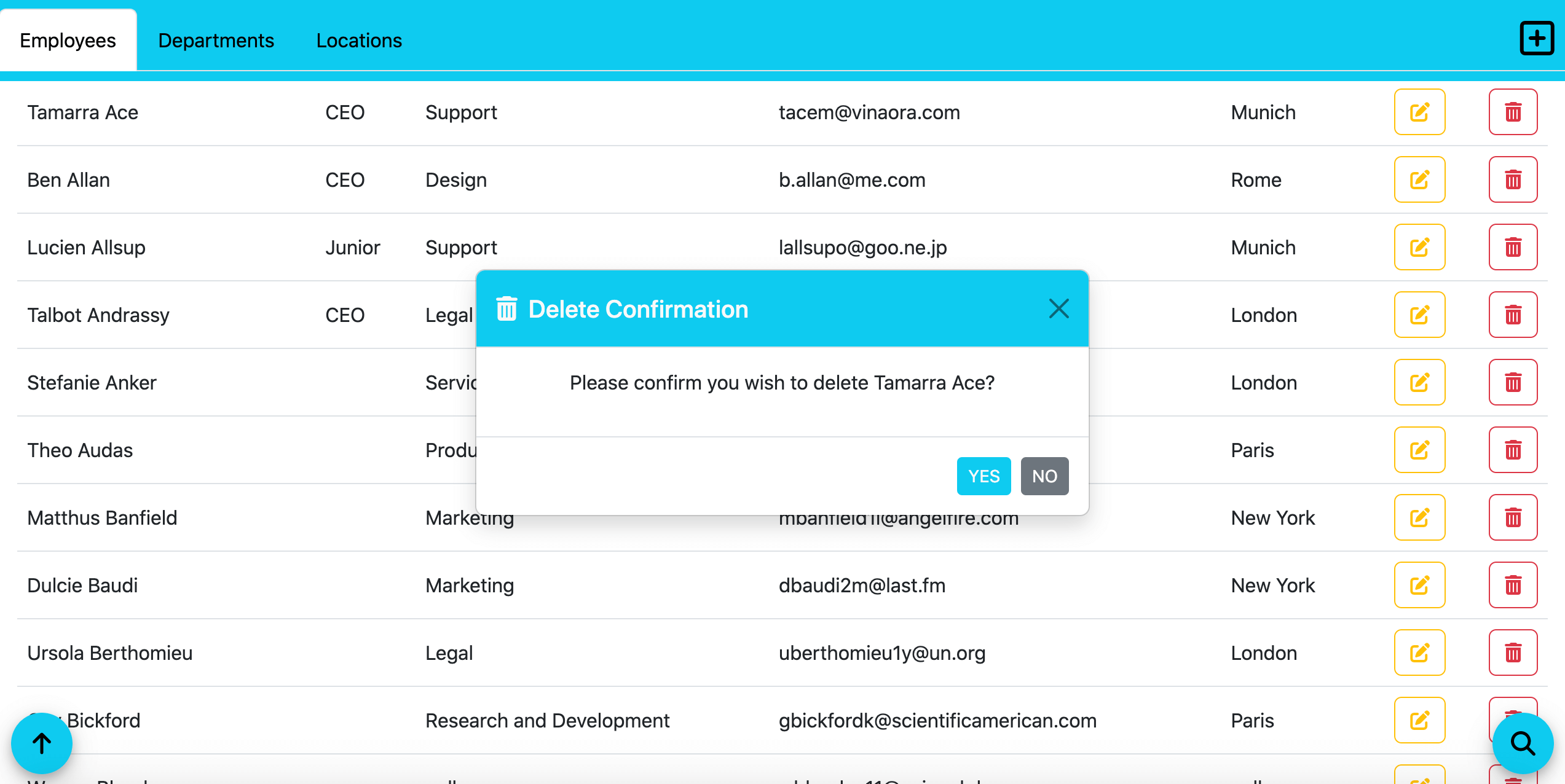Screen dimensions: 1565x784
Task: Cancel deletion with NO button
Action: tap(1044, 476)
